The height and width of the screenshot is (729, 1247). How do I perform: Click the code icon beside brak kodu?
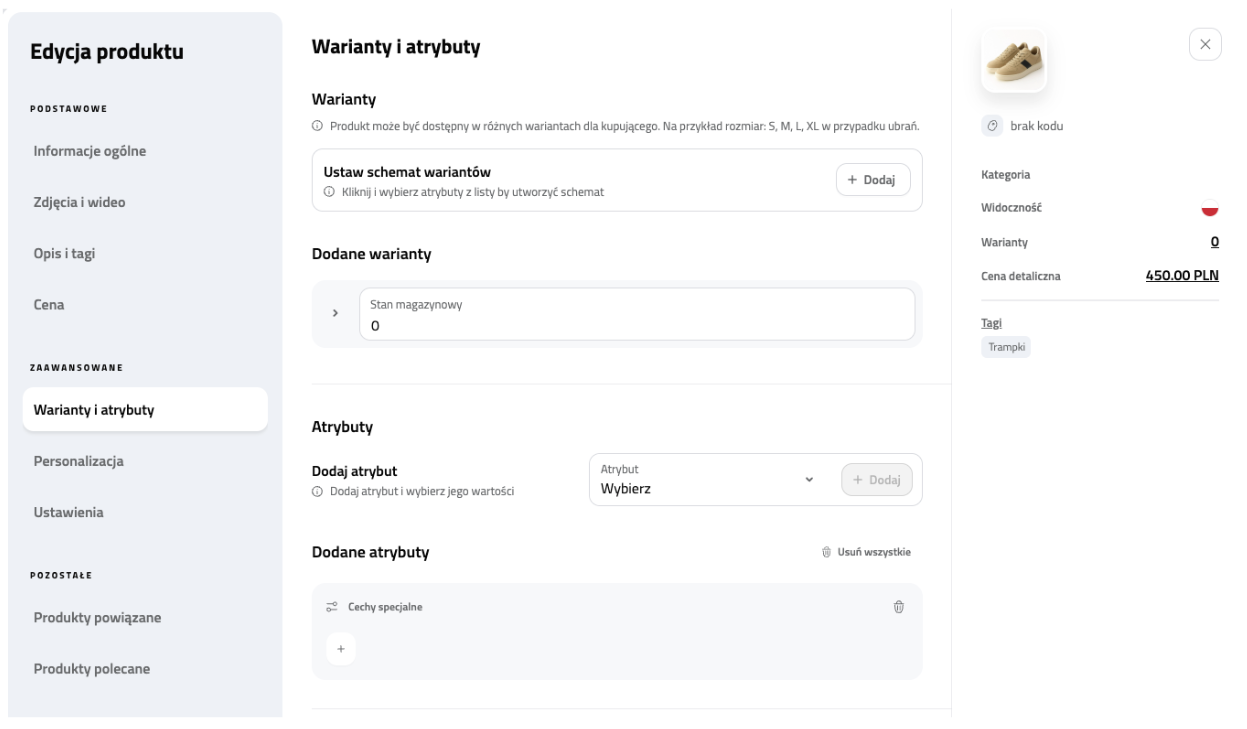(994, 126)
